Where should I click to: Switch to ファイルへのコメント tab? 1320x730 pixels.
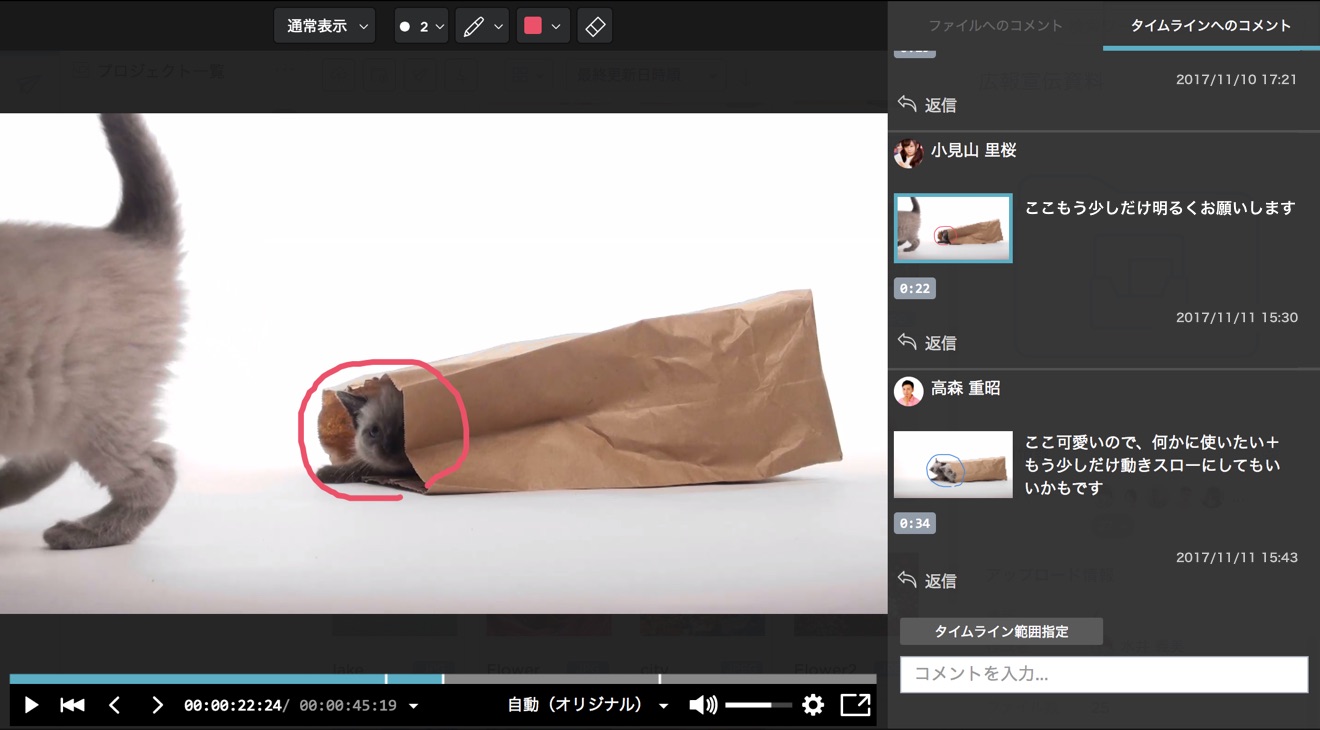pos(995,25)
